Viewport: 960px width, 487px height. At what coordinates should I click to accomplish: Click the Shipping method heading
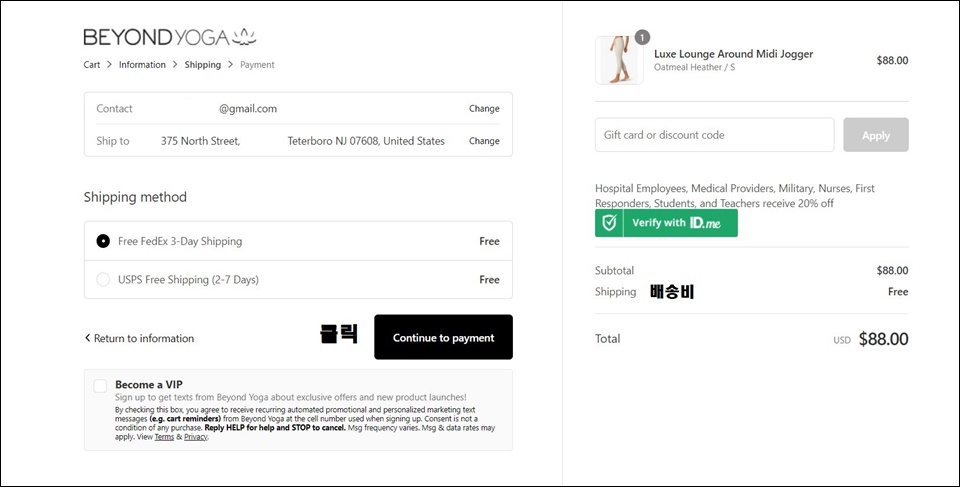tap(135, 197)
